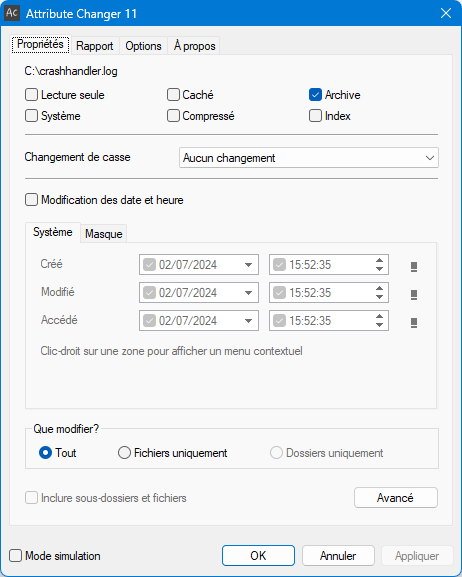Increase the Créé time with up arrow
Viewport: 462px width, 577px height.
tap(380, 260)
